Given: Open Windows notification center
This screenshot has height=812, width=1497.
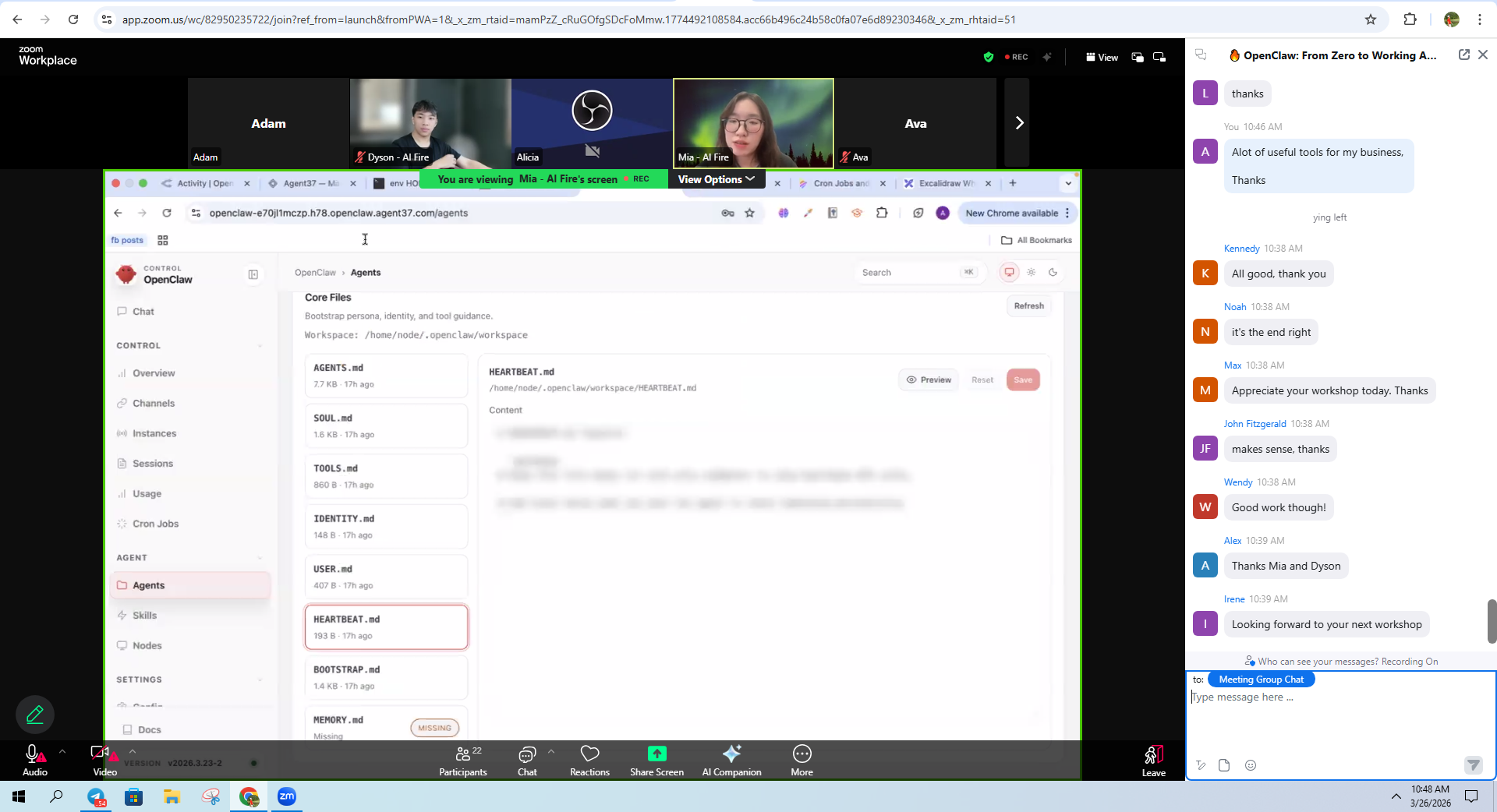Looking at the screenshot, I should pyautogui.click(x=1471, y=796).
